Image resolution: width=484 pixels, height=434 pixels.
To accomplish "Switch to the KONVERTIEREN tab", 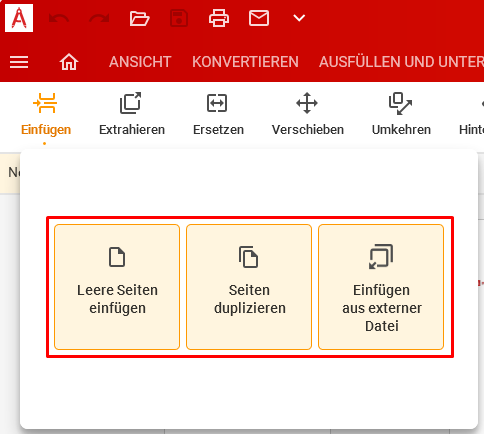I will click(x=245, y=62).
